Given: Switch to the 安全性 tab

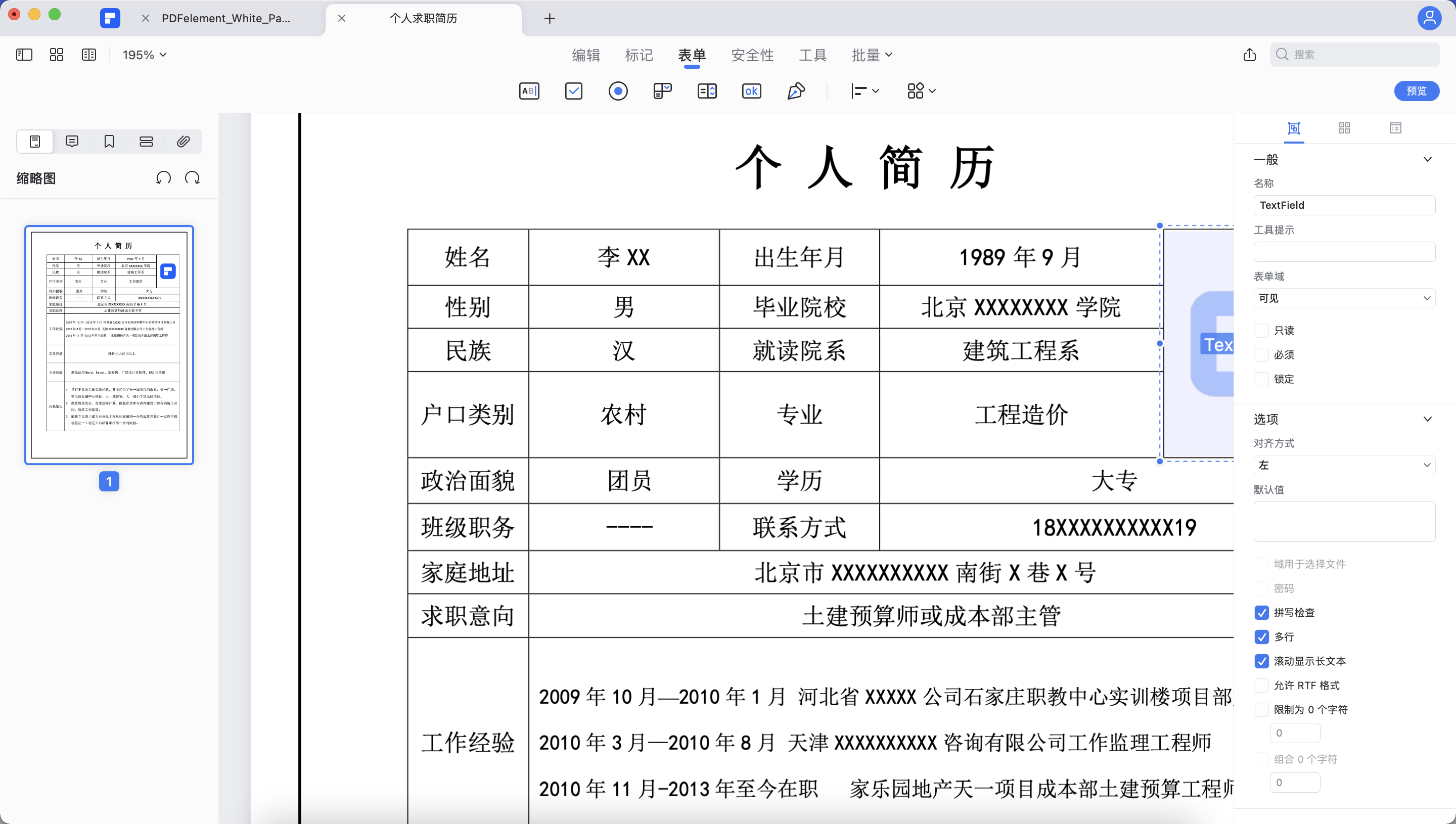Looking at the screenshot, I should click(753, 54).
